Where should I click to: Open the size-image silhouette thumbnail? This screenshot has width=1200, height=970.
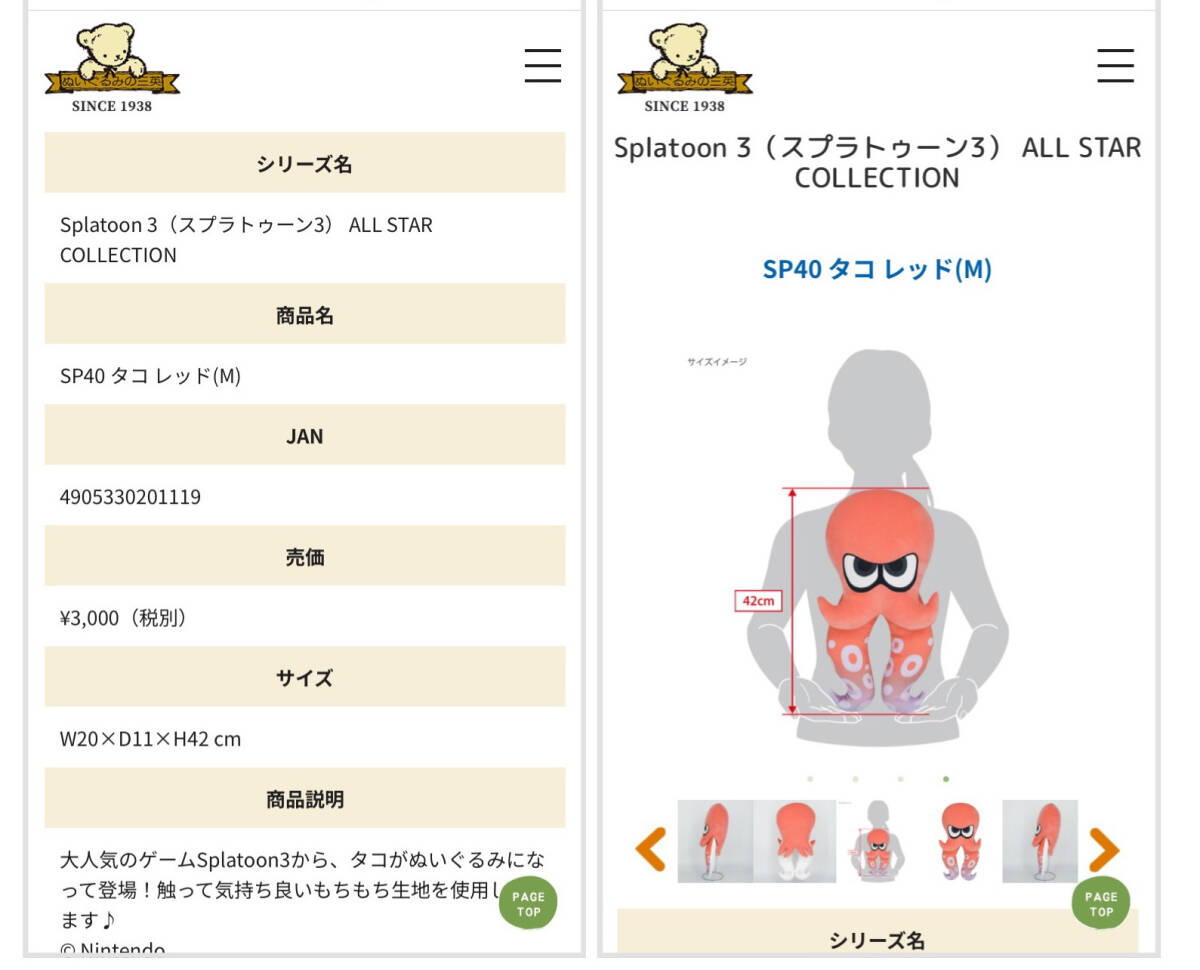877,841
